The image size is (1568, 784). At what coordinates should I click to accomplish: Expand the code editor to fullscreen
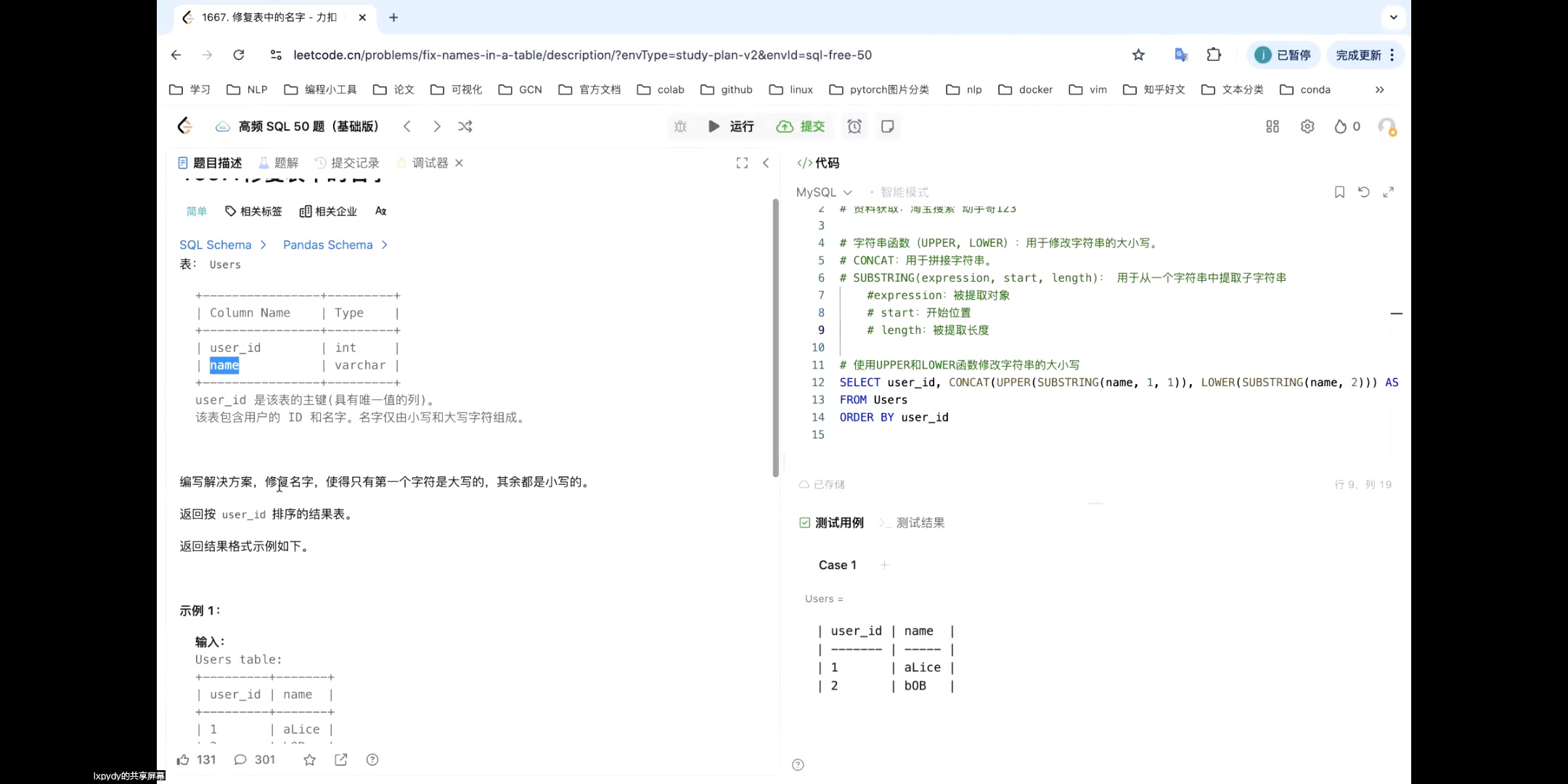click(x=1389, y=192)
